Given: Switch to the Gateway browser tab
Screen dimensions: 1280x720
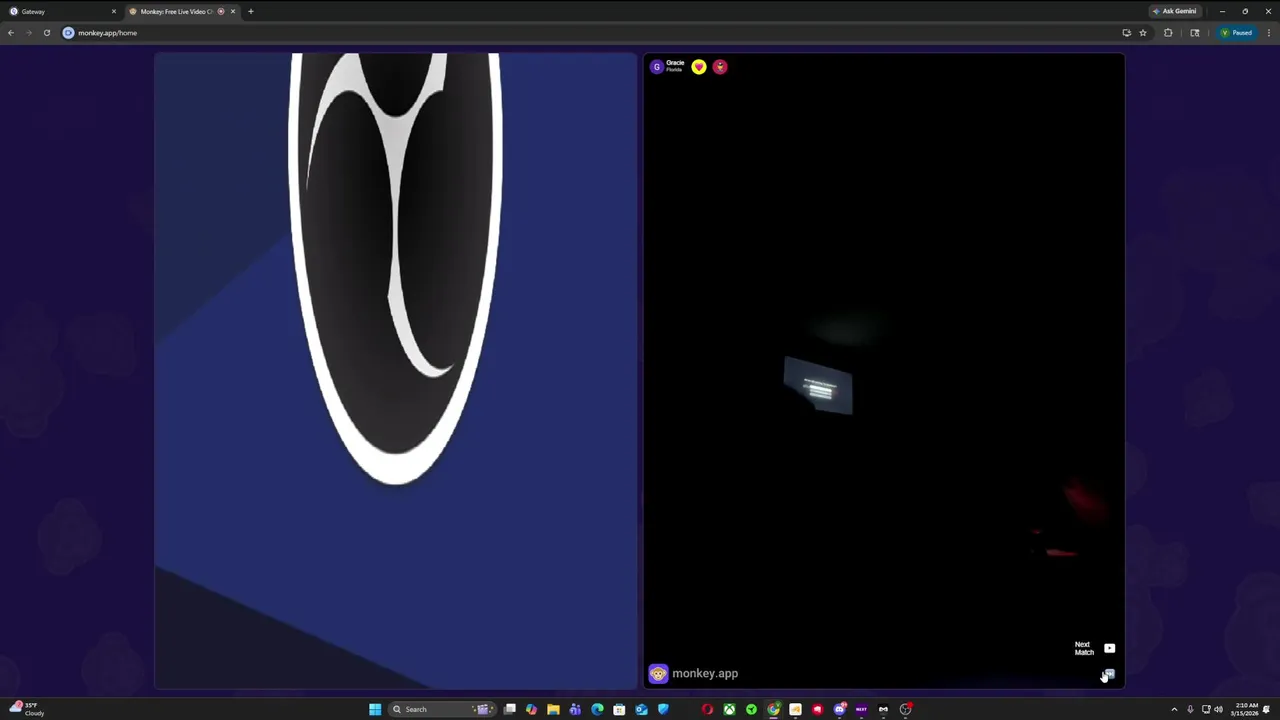Looking at the screenshot, I should click(x=60, y=11).
